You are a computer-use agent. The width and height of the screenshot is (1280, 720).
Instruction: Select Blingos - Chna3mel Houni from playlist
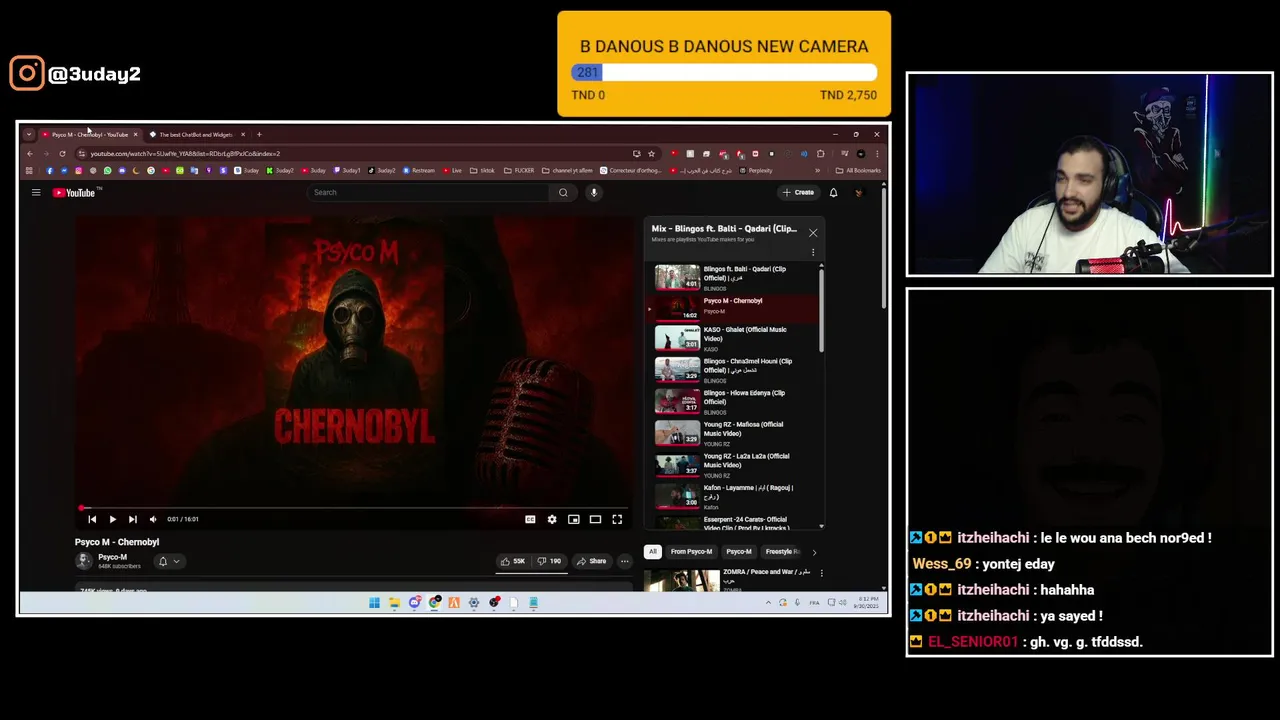click(x=735, y=370)
